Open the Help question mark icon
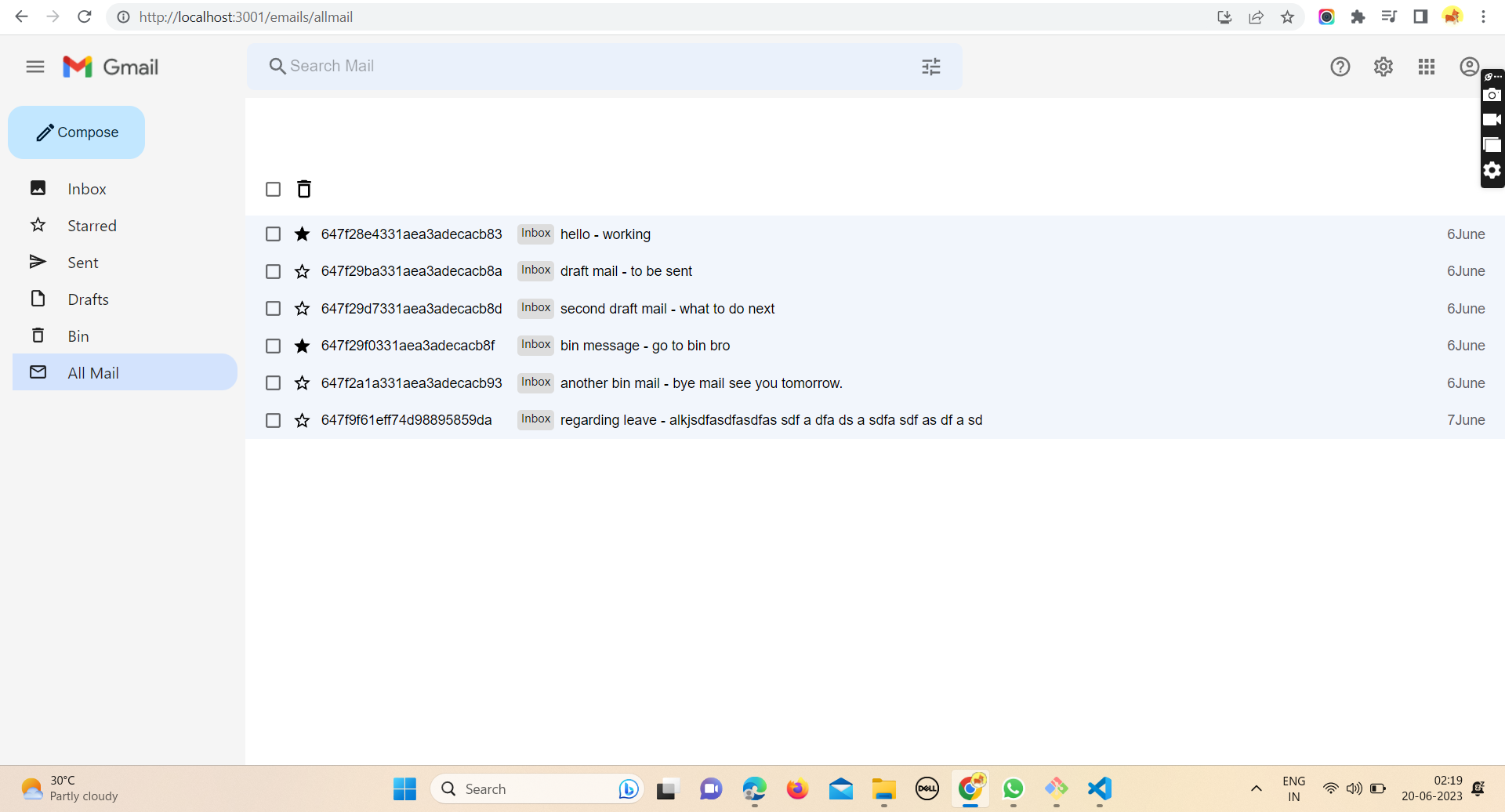The height and width of the screenshot is (812, 1505). point(1340,67)
